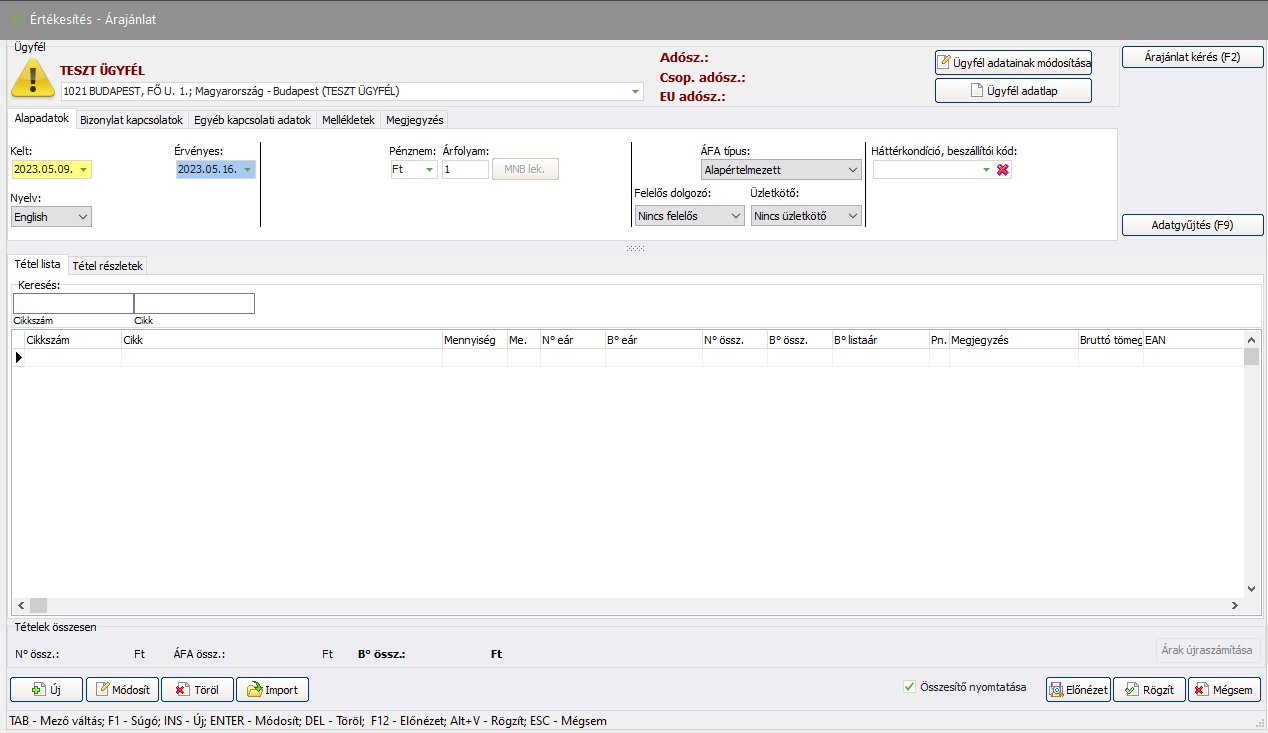Open the Tétel részletek tab
Screen dimensions: 1268x733
pos(108,266)
